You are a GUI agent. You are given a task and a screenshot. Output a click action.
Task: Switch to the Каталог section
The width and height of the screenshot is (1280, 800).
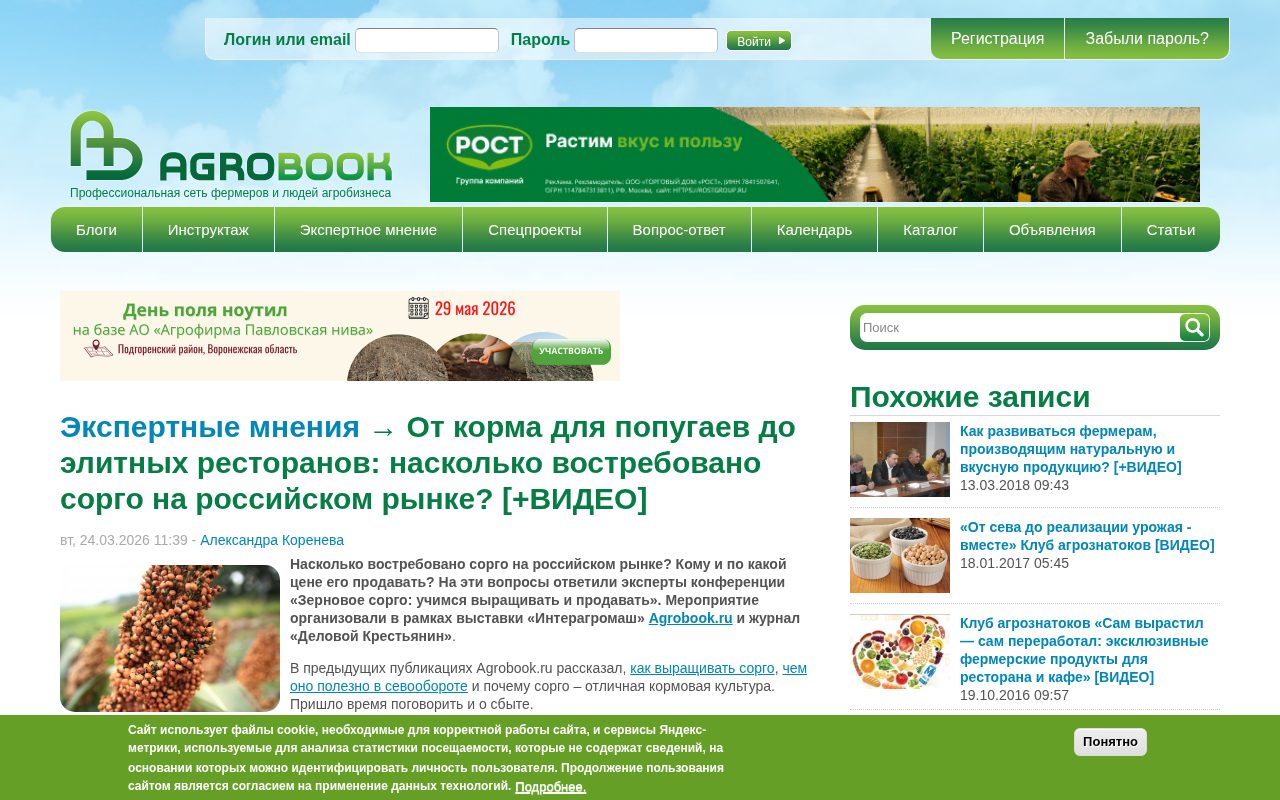point(930,229)
